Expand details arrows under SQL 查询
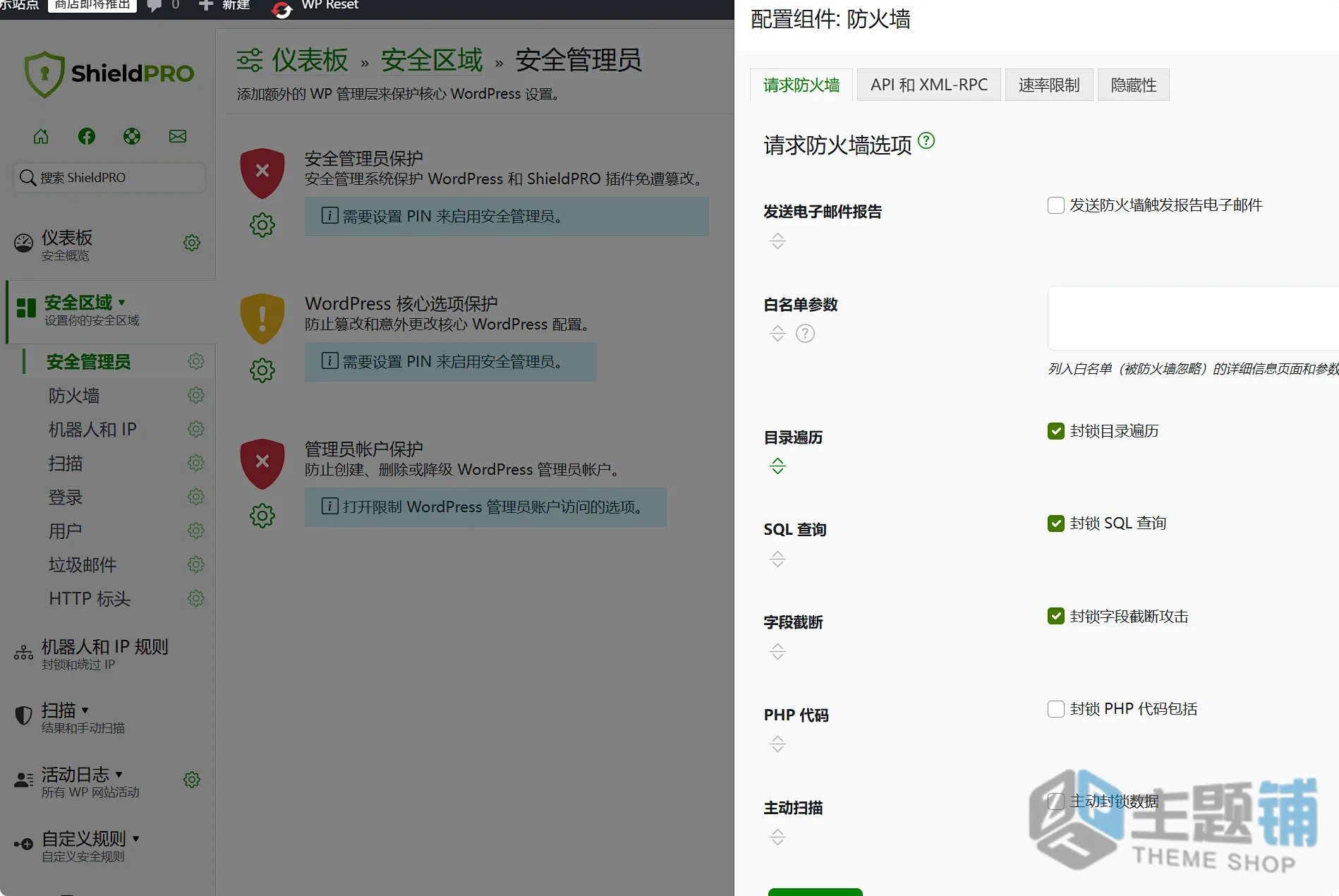 777,559
